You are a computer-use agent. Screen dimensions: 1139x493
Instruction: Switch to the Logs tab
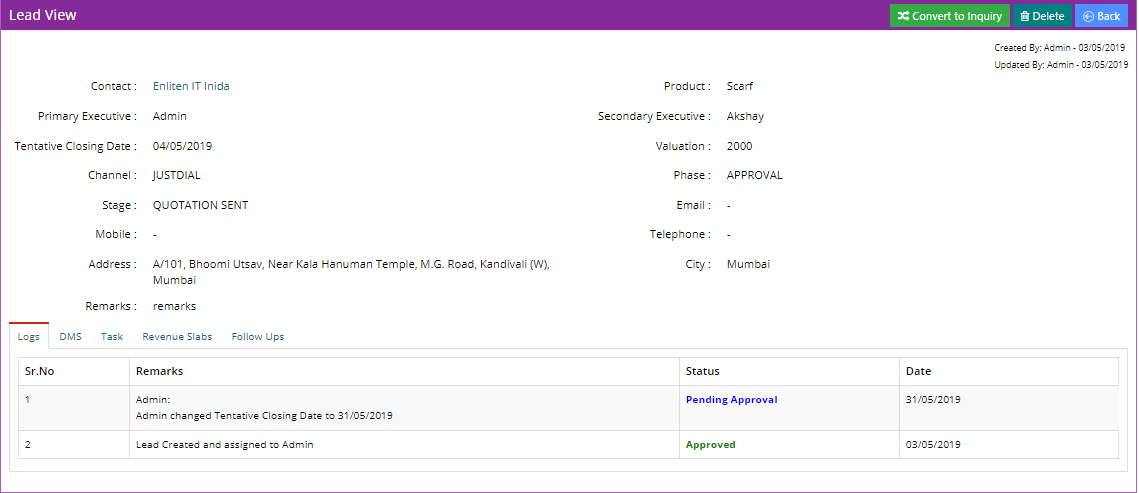29,337
